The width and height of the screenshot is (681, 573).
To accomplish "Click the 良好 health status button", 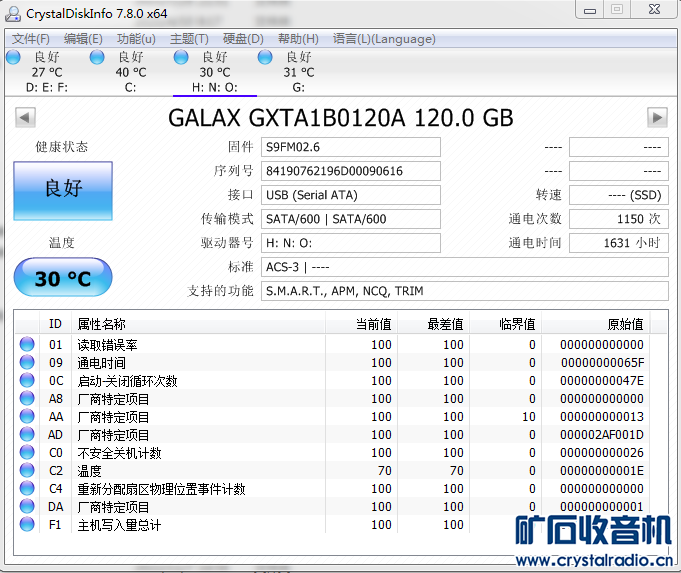I will (63, 191).
